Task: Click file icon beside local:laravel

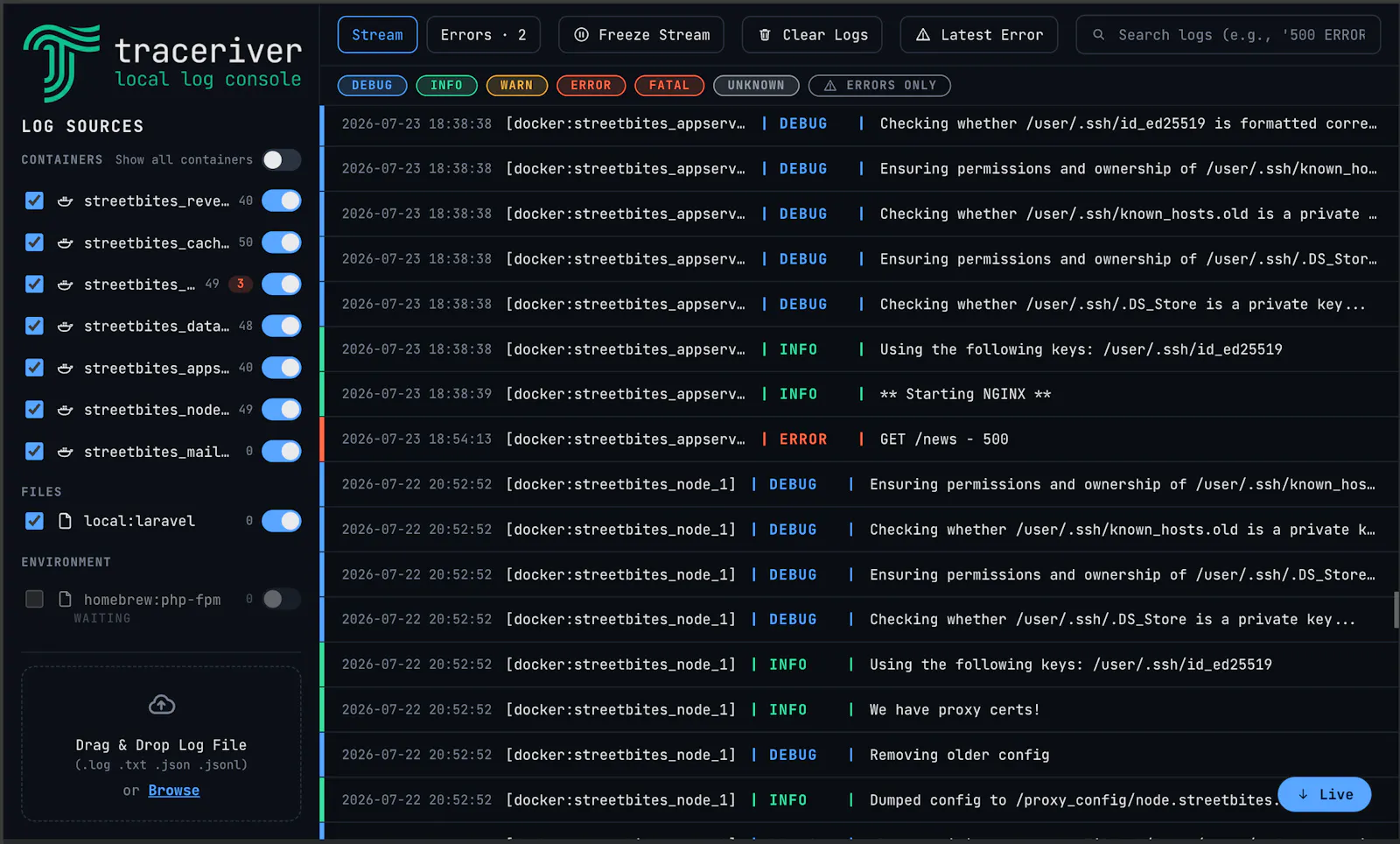Action: click(x=65, y=521)
